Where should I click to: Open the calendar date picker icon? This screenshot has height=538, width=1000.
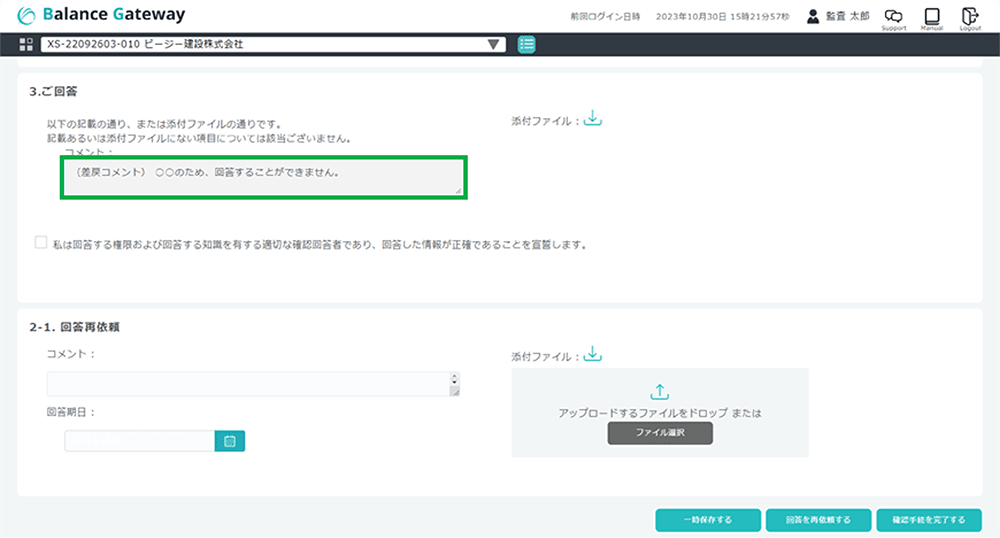click(230, 441)
